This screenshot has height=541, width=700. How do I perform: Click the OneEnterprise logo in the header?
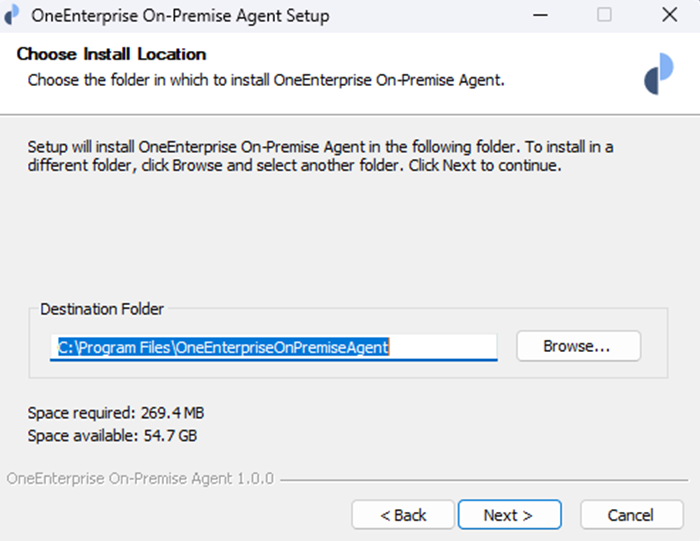click(659, 74)
